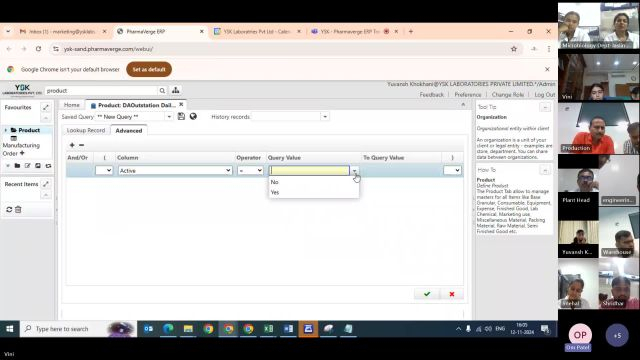This screenshot has height=360, width=640.
Task: Click the folder icon in the Favourites toolbar
Action: (17, 166)
